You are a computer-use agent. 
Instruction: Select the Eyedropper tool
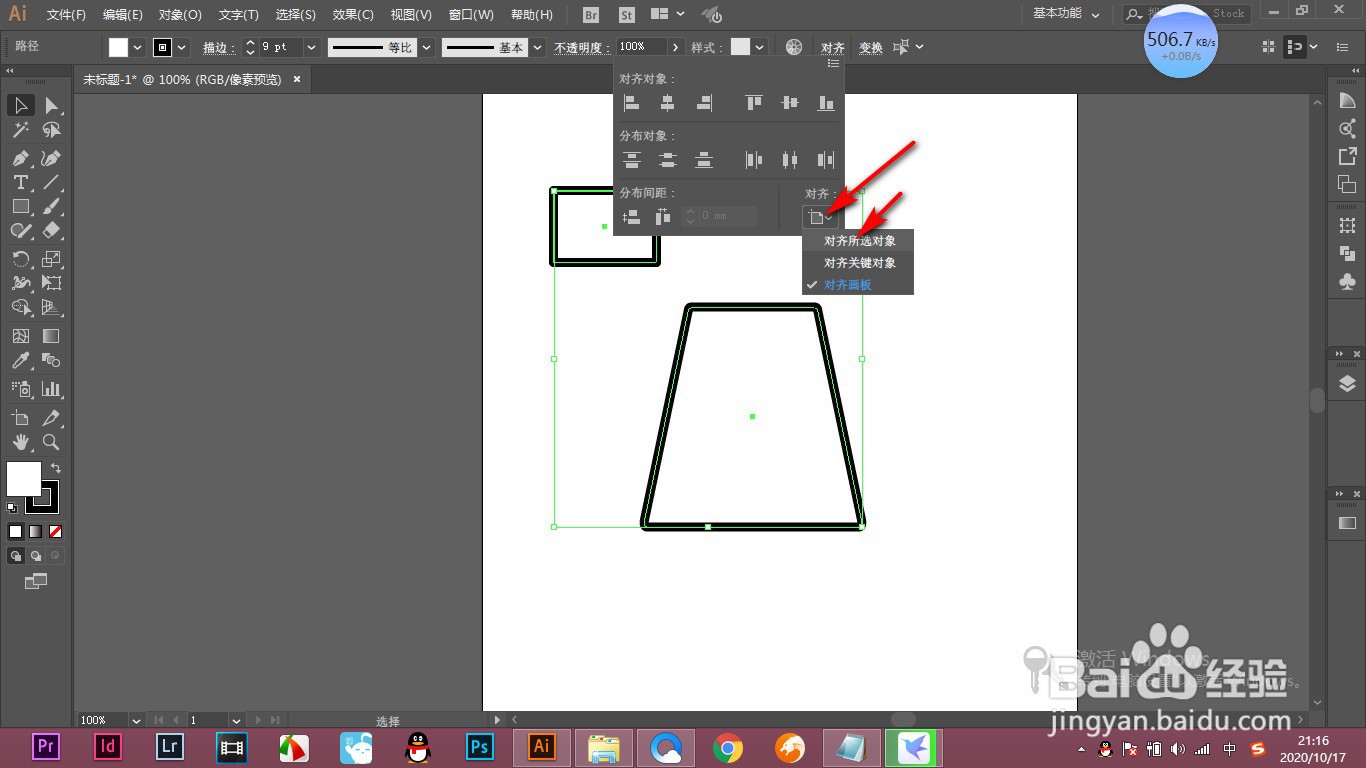pos(21,360)
